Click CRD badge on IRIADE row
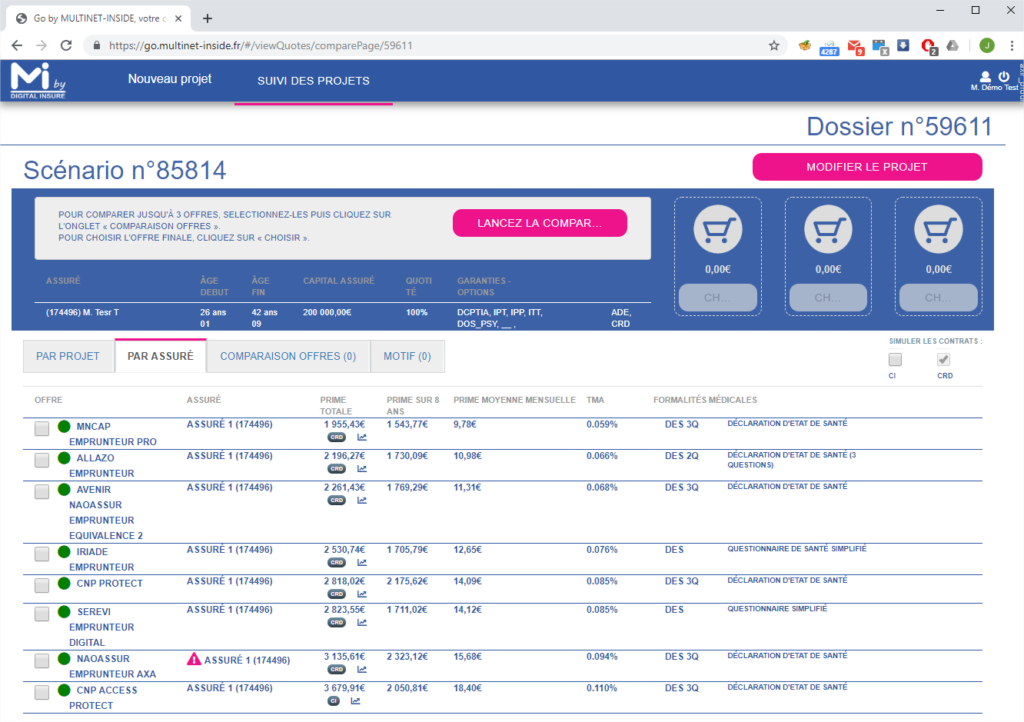Screen dimensions: 1024x722 click(x=337, y=563)
